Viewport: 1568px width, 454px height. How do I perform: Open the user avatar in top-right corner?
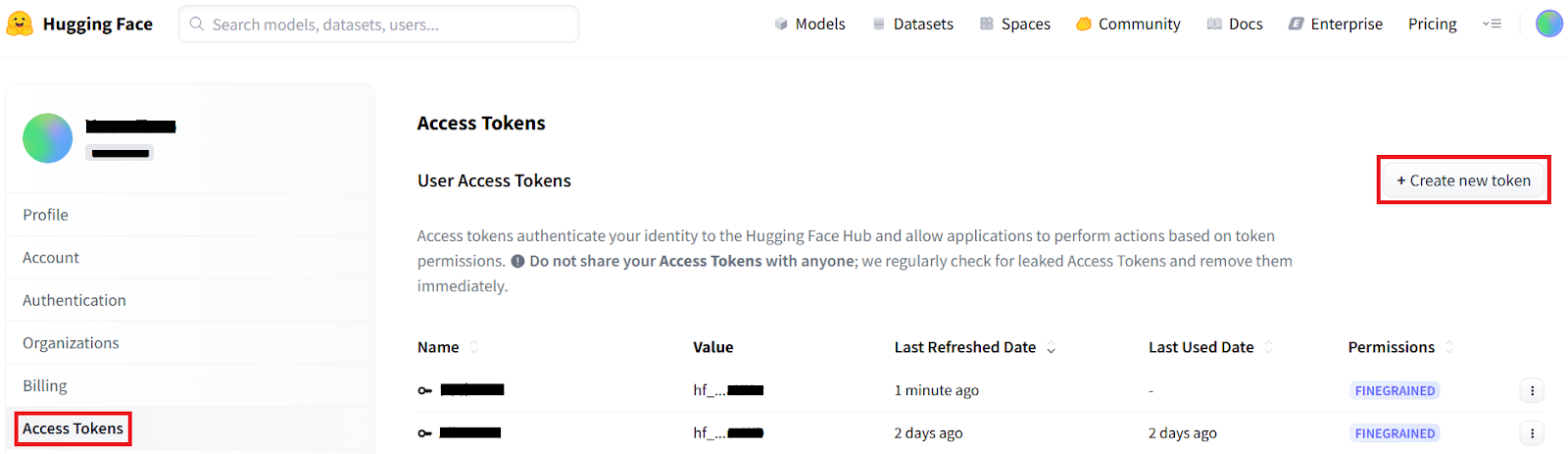coord(1548,24)
